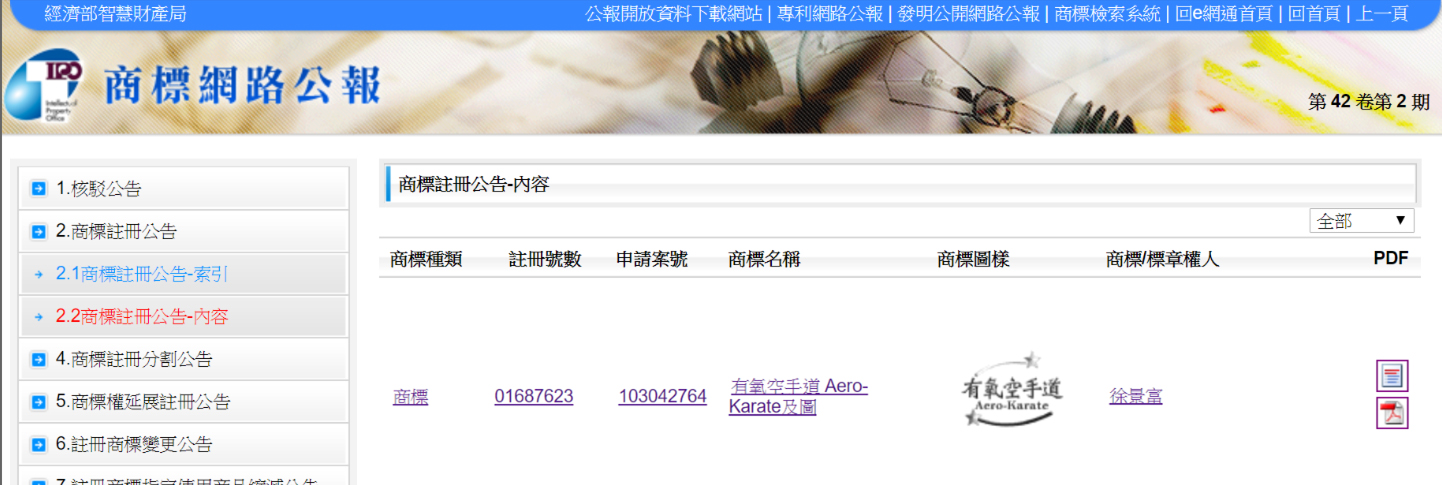Click arrow icon beside 6.註冊商標變更公告

[x=39, y=444]
